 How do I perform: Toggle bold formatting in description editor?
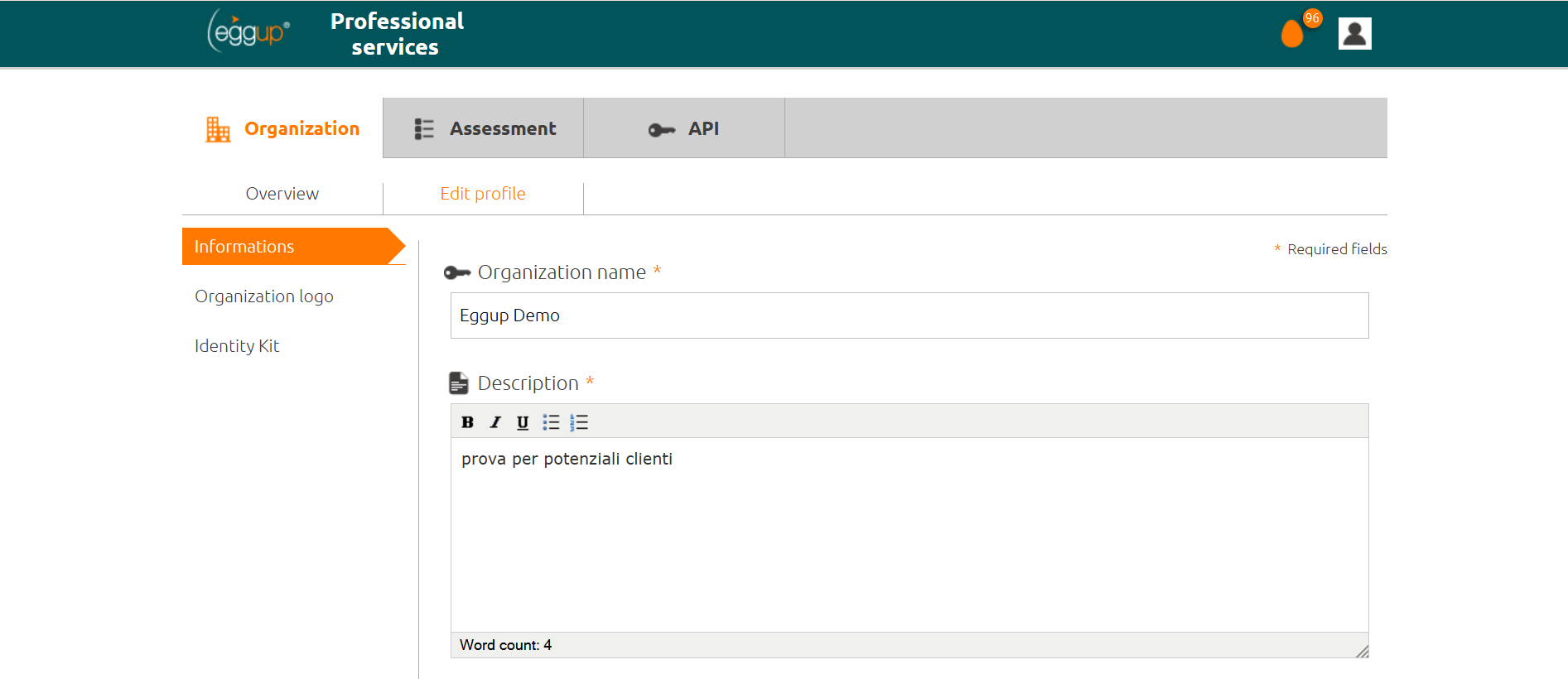click(x=467, y=422)
